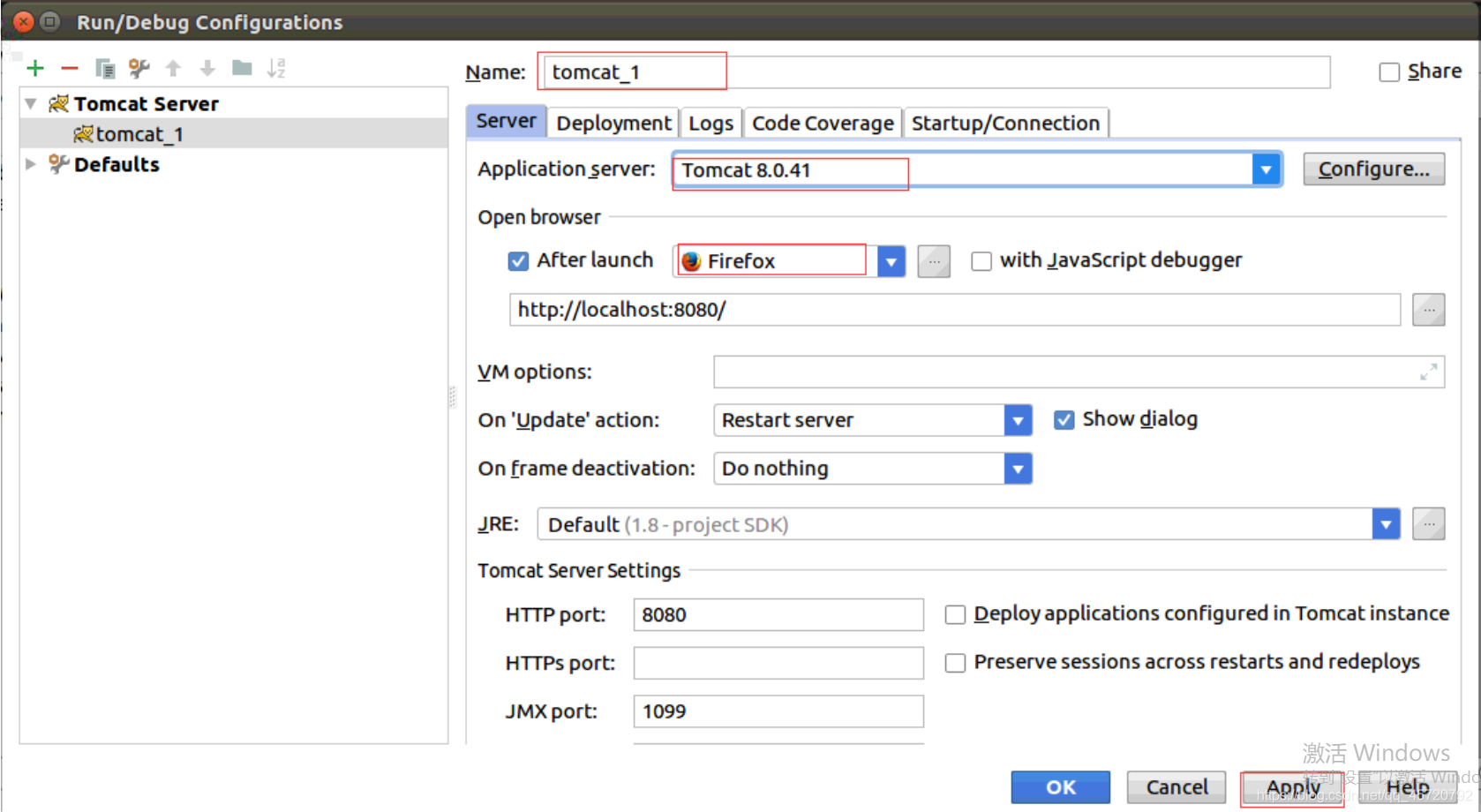Open the browser selection dropdown arrow

tap(891, 261)
